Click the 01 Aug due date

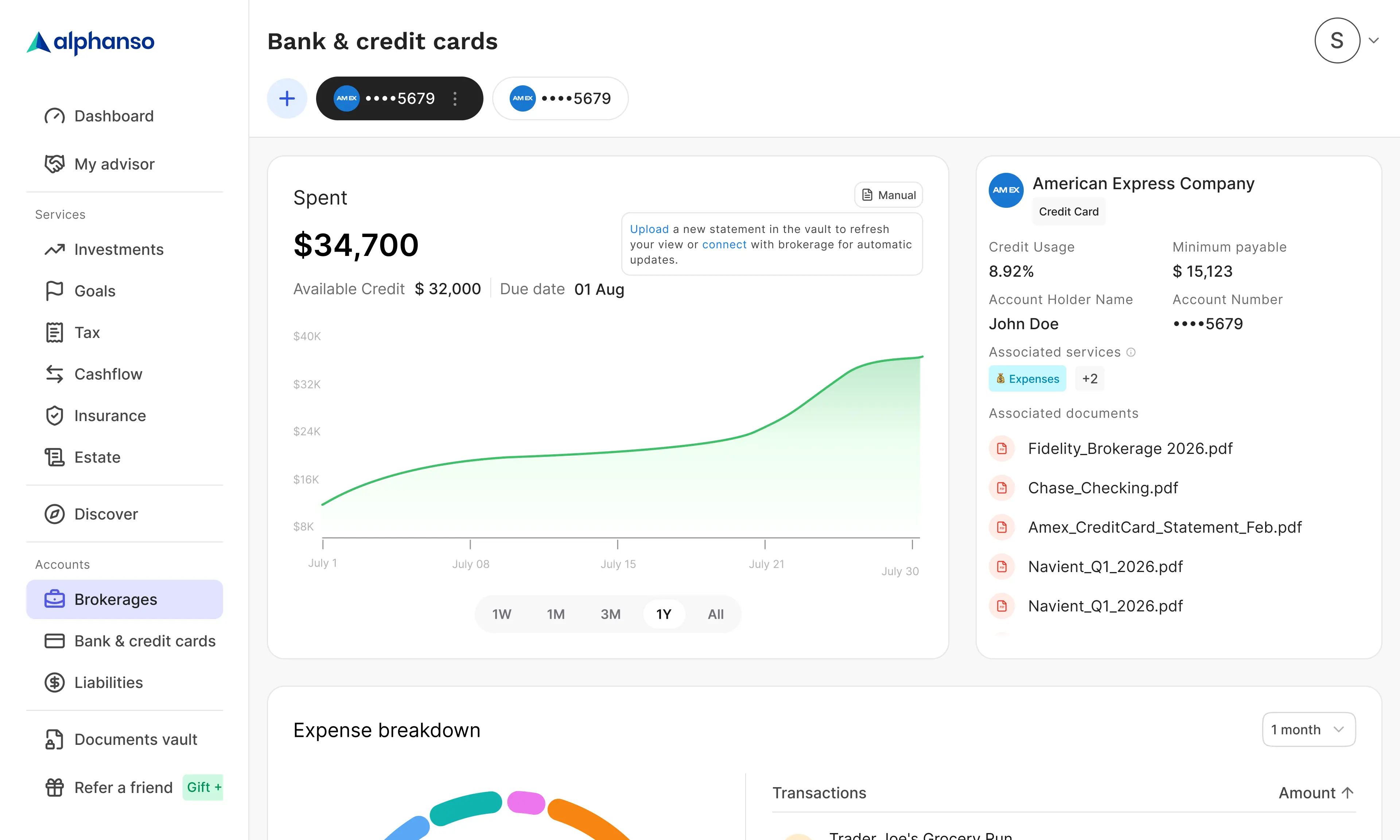tap(599, 289)
